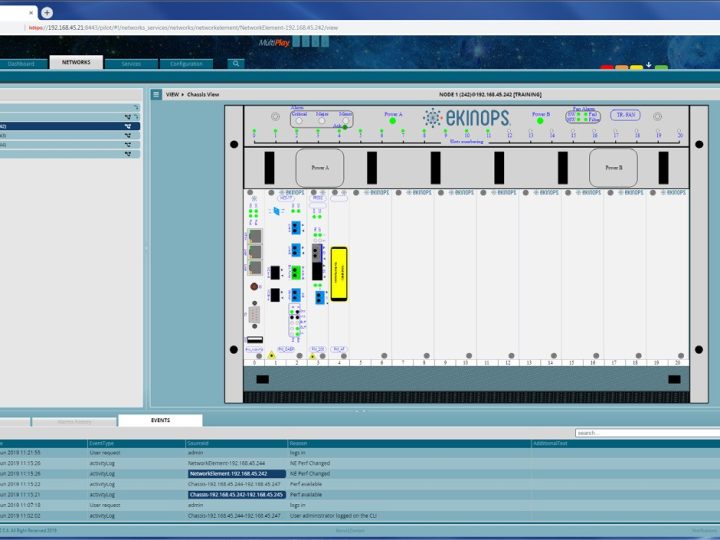Click the grey SFP cage in slot 3

tap(317, 253)
